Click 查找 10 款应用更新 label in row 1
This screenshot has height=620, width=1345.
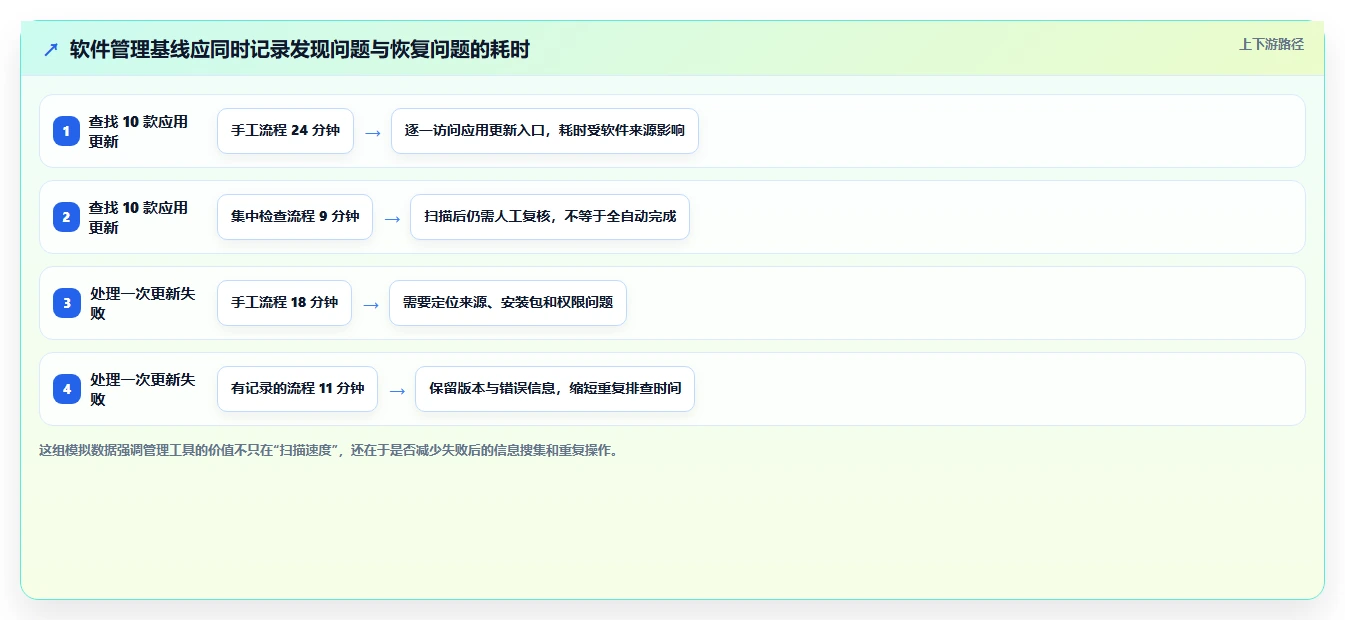tap(139, 131)
